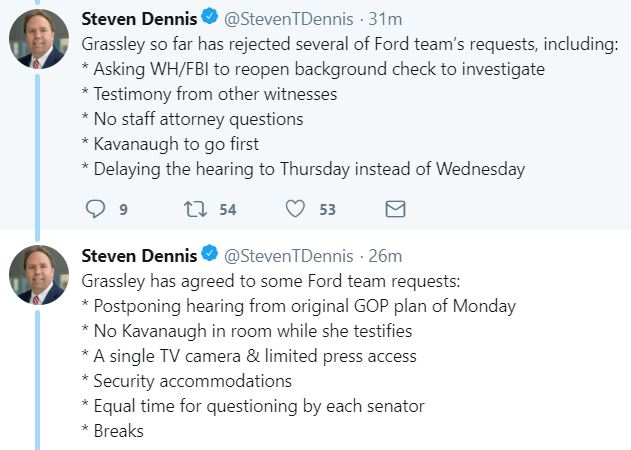Like the first tweet with the heart icon
The image size is (631, 450).
[295, 209]
